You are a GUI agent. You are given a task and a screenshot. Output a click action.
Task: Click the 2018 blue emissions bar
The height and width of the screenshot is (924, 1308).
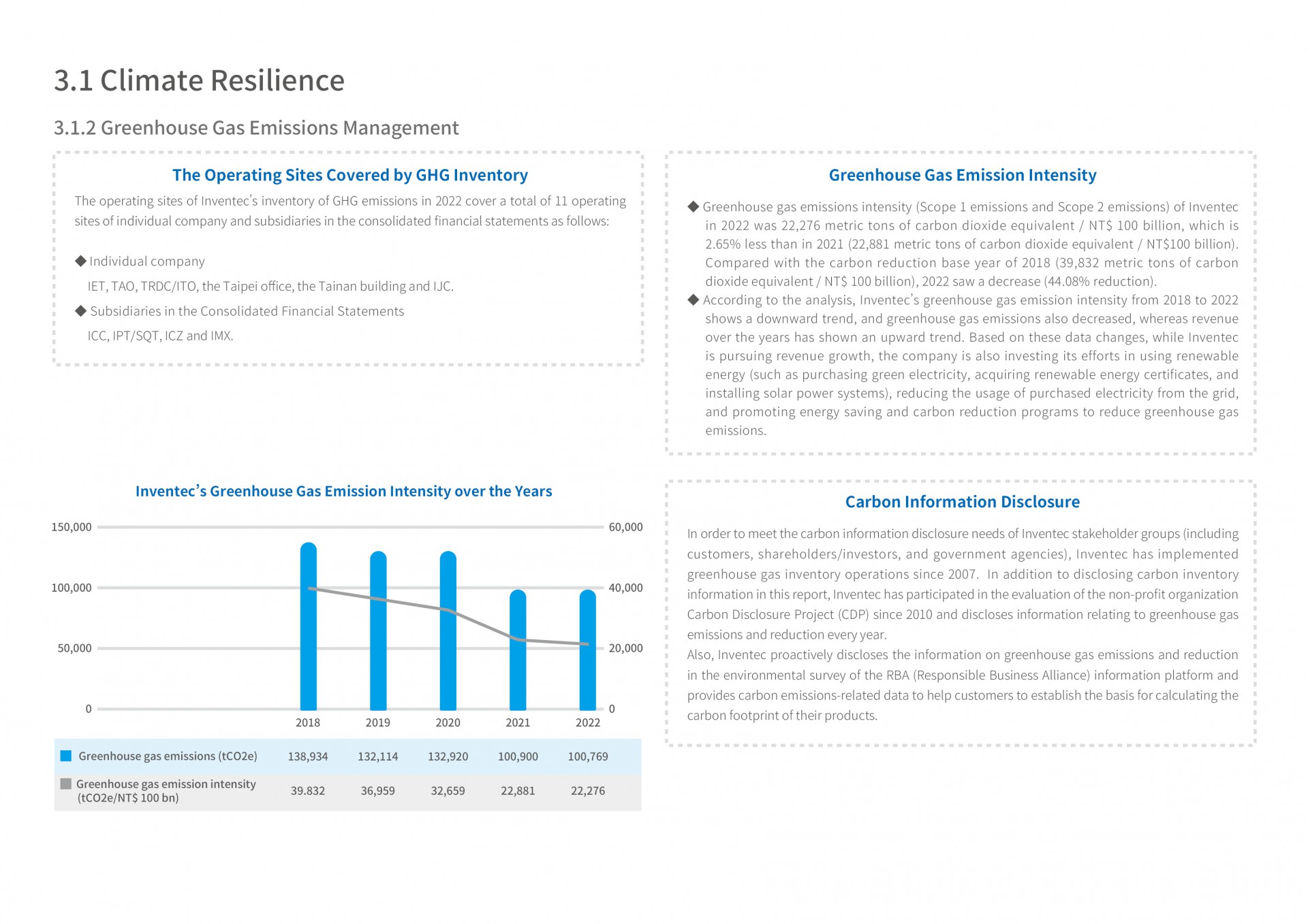pyautogui.click(x=309, y=626)
